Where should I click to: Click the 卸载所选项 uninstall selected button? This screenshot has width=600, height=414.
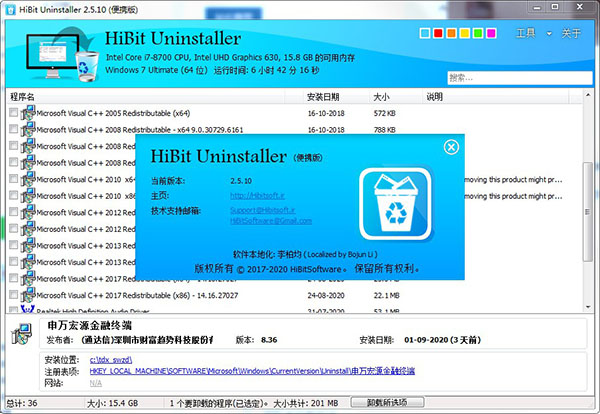[387, 403]
